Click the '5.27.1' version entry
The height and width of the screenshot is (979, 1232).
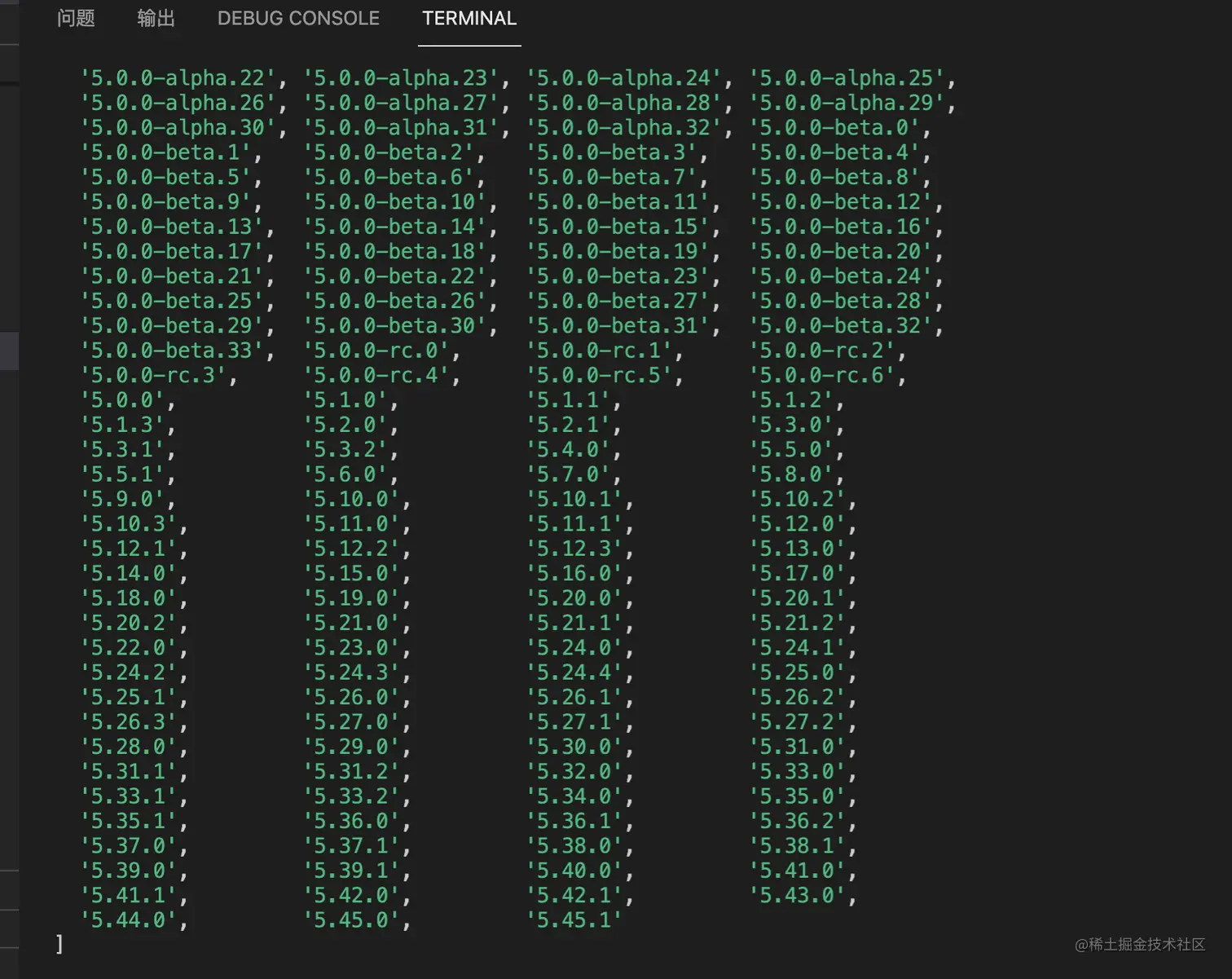(575, 722)
